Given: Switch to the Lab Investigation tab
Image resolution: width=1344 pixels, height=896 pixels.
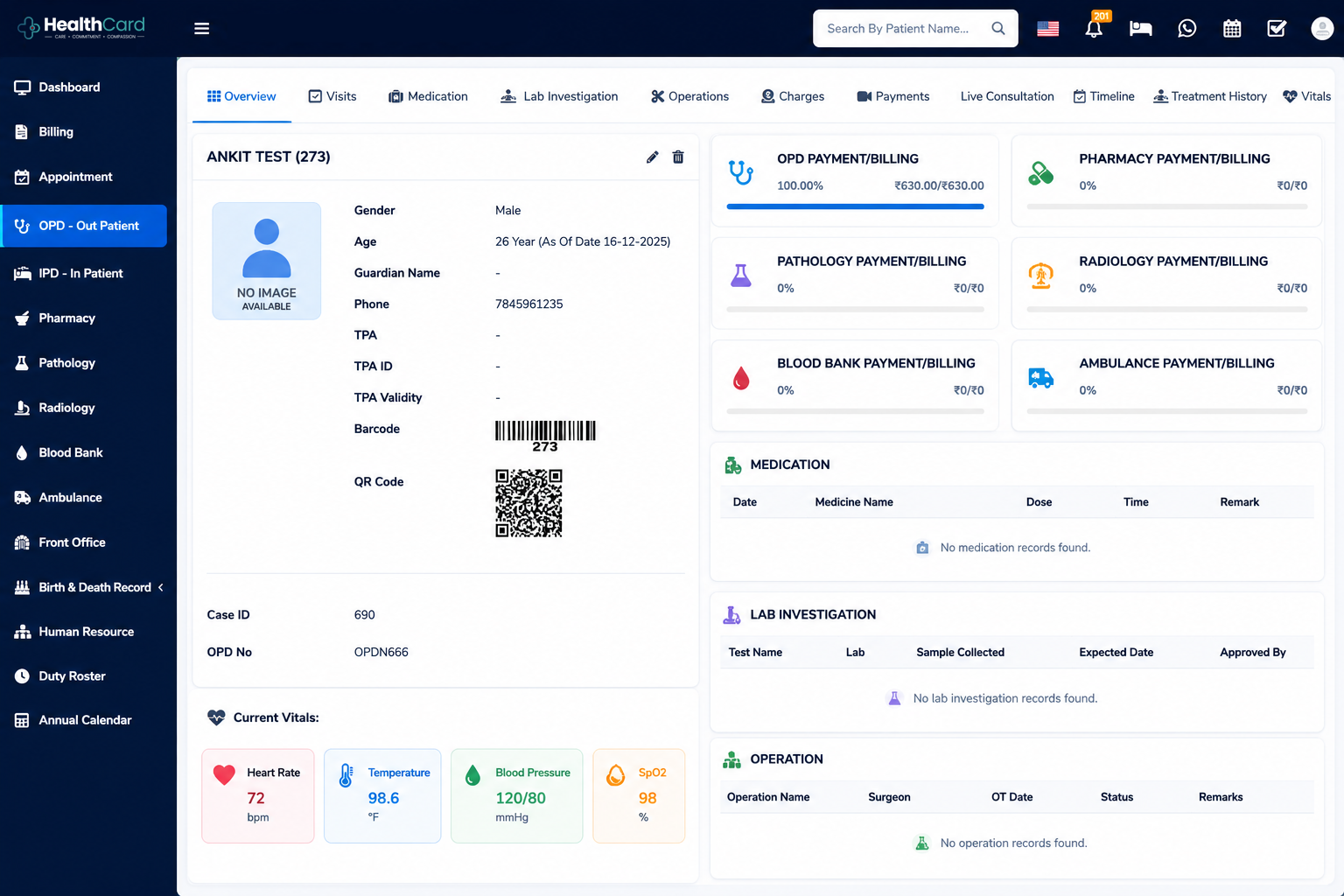Looking at the screenshot, I should (559, 96).
